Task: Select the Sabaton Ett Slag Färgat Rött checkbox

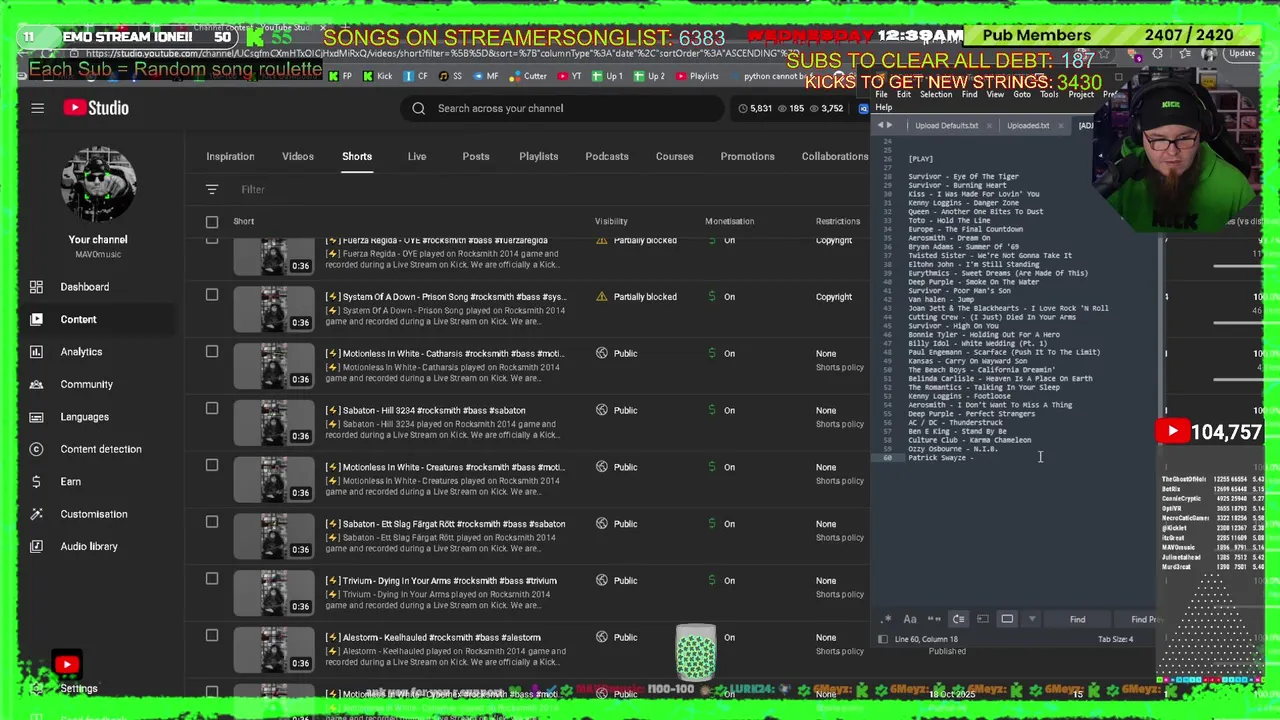Action: pos(212,522)
